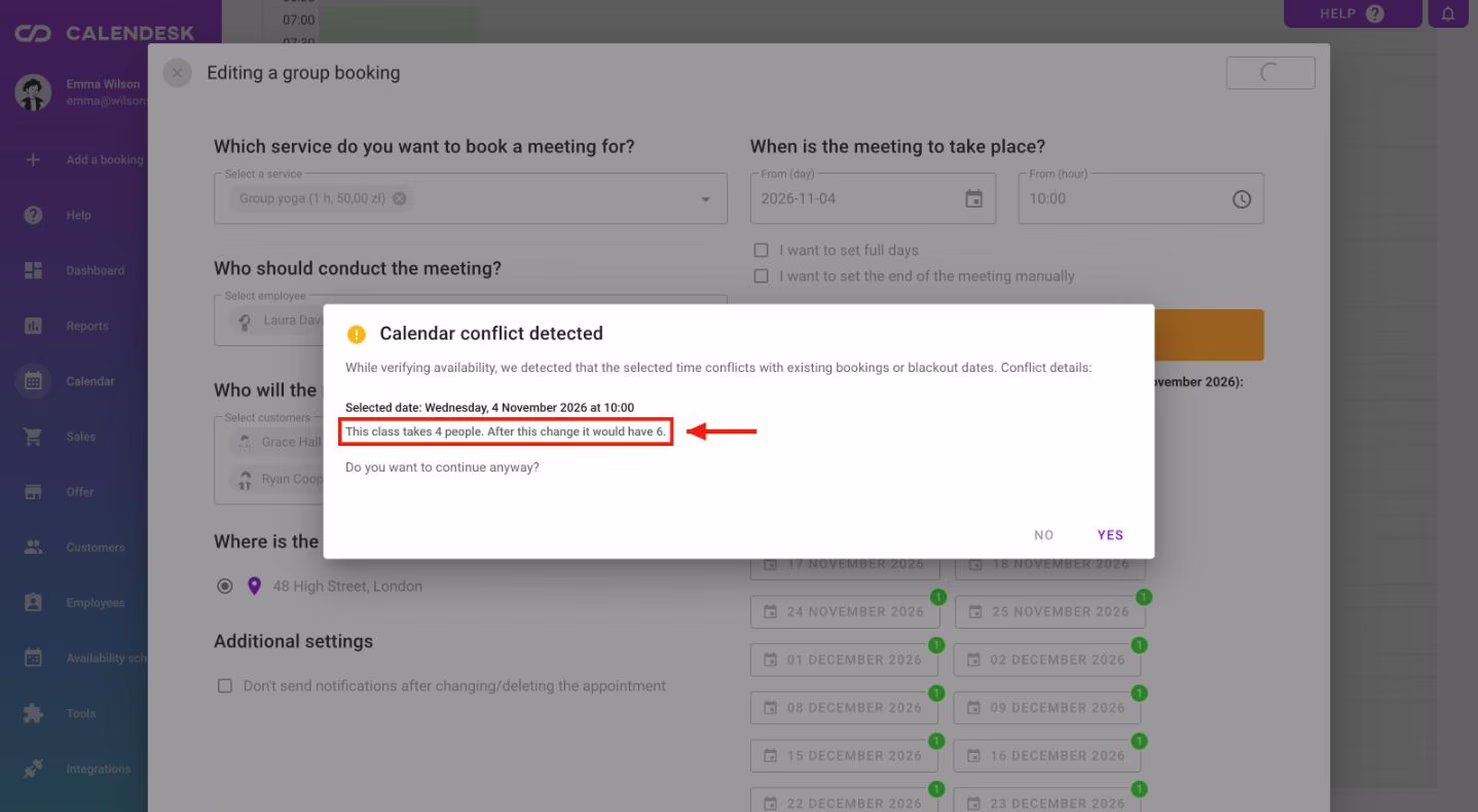This screenshot has height=812, width=1478.
Task: Open the Tools puzzle icon
Action: pos(33,714)
